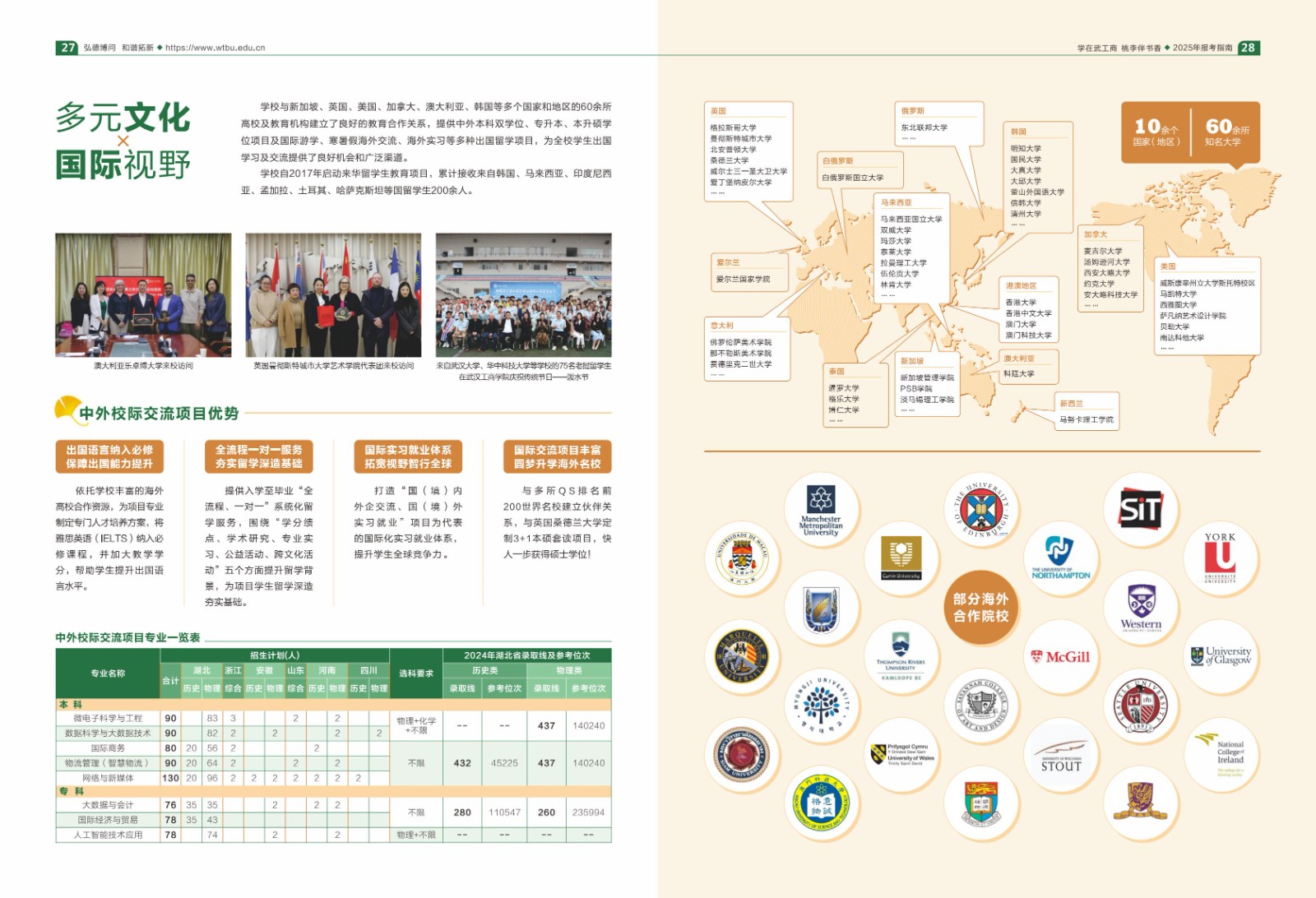Click the 澳大利亚 科廷大学 box
Image resolution: width=1316 pixels, height=898 pixels.
pos(1027,367)
